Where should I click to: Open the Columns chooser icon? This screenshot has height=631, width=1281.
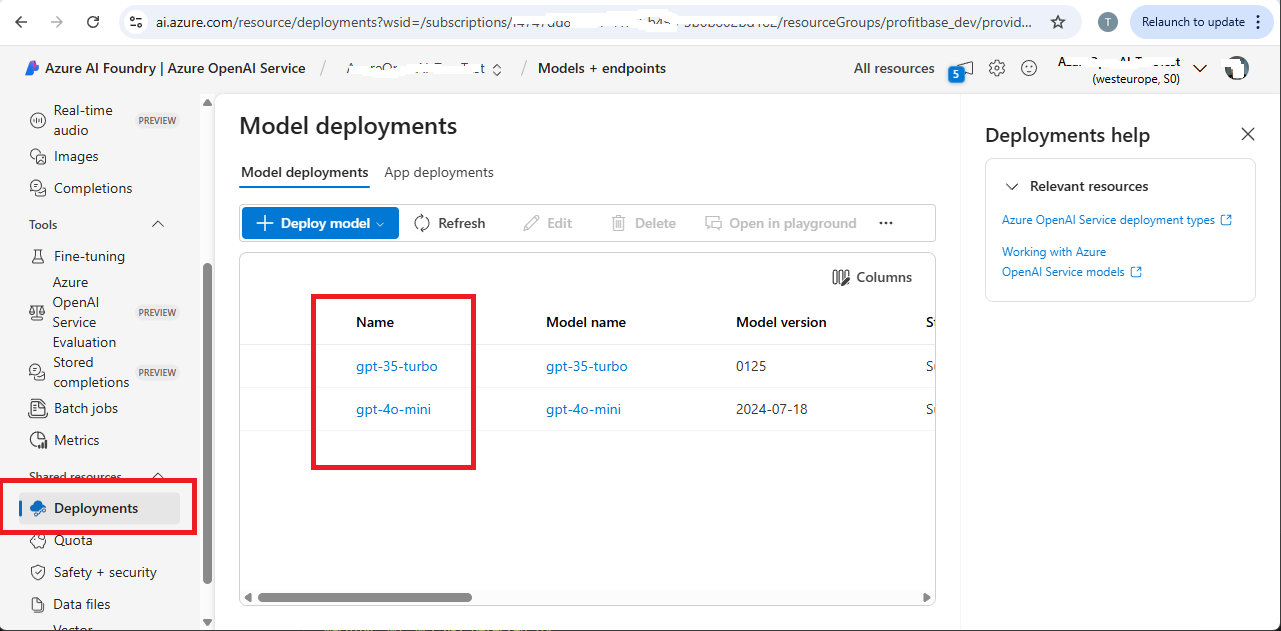click(x=841, y=277)
